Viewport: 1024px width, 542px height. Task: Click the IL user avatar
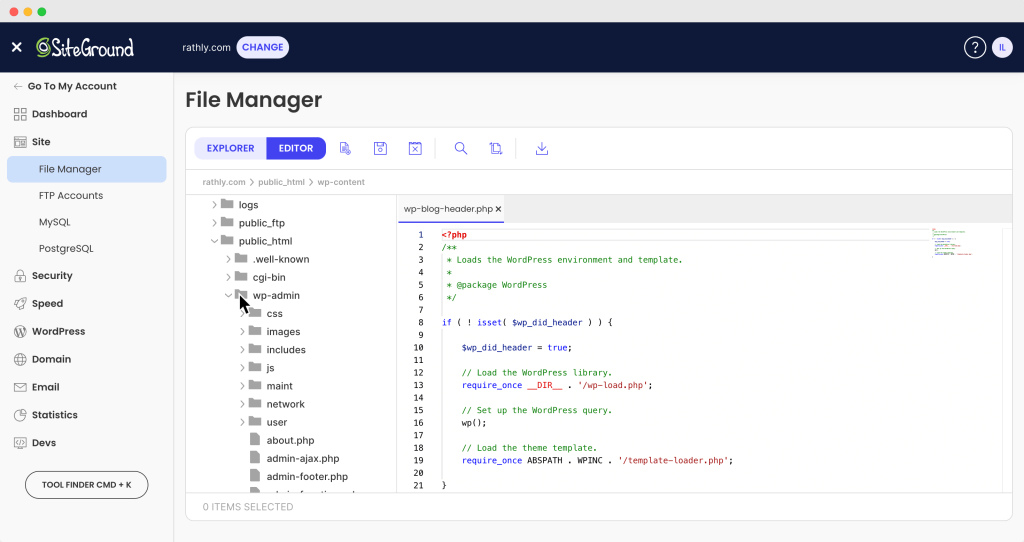pos(1002,47)
